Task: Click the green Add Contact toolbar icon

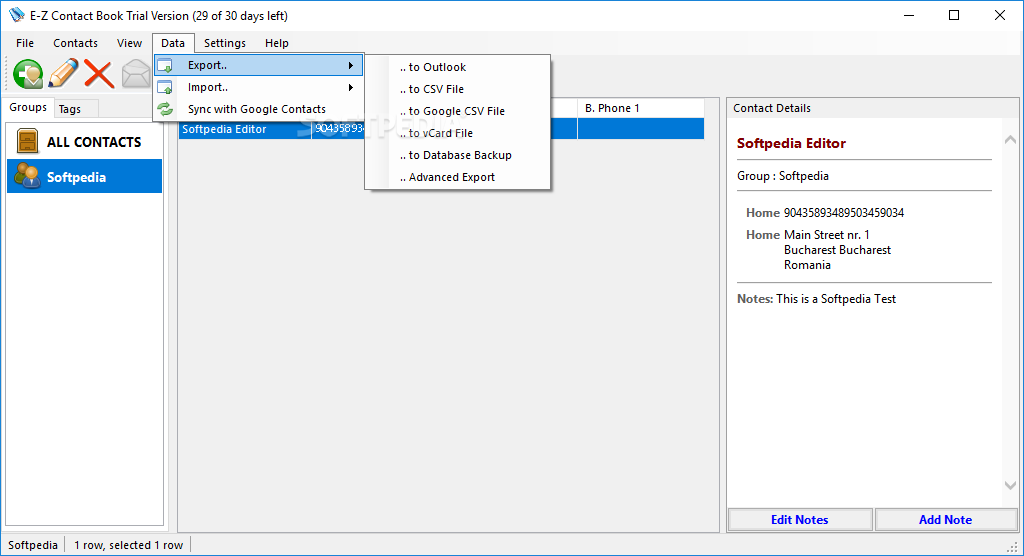Action: pos(28,74)
